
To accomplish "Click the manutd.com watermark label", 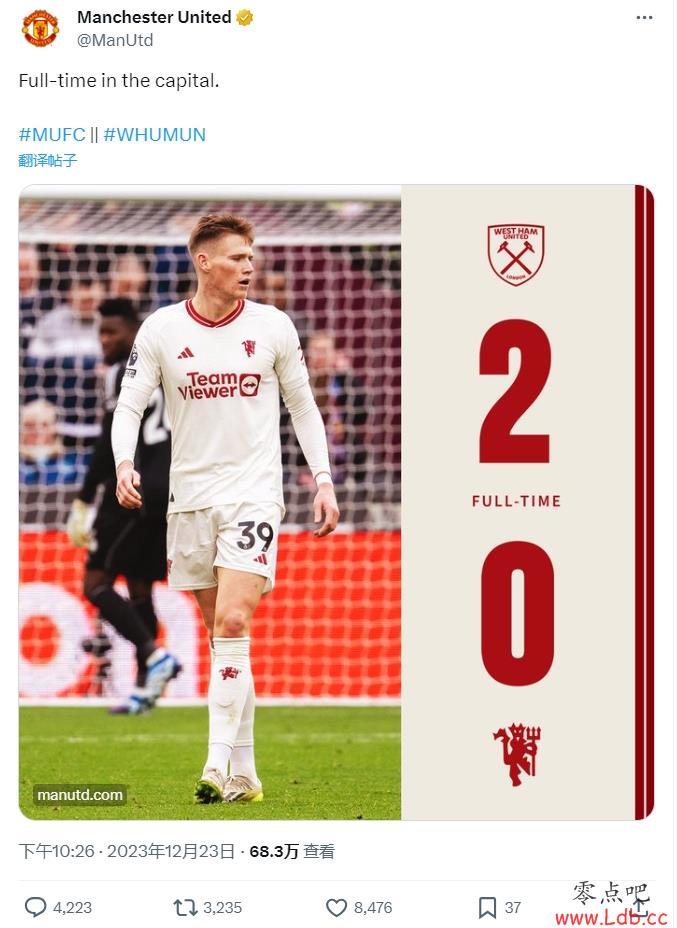I will (80, 794).
